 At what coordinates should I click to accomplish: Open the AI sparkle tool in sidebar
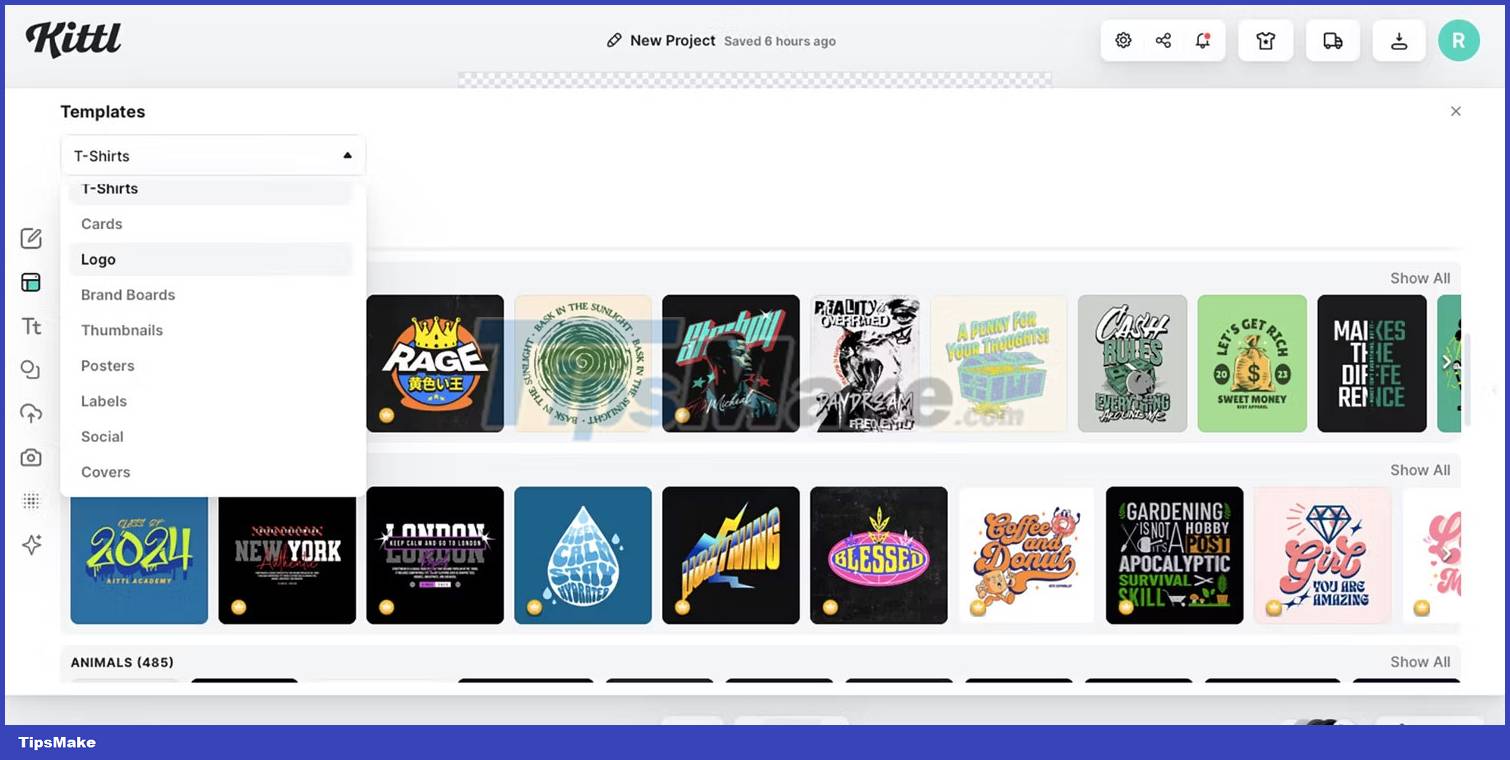(x=31, y=545)
